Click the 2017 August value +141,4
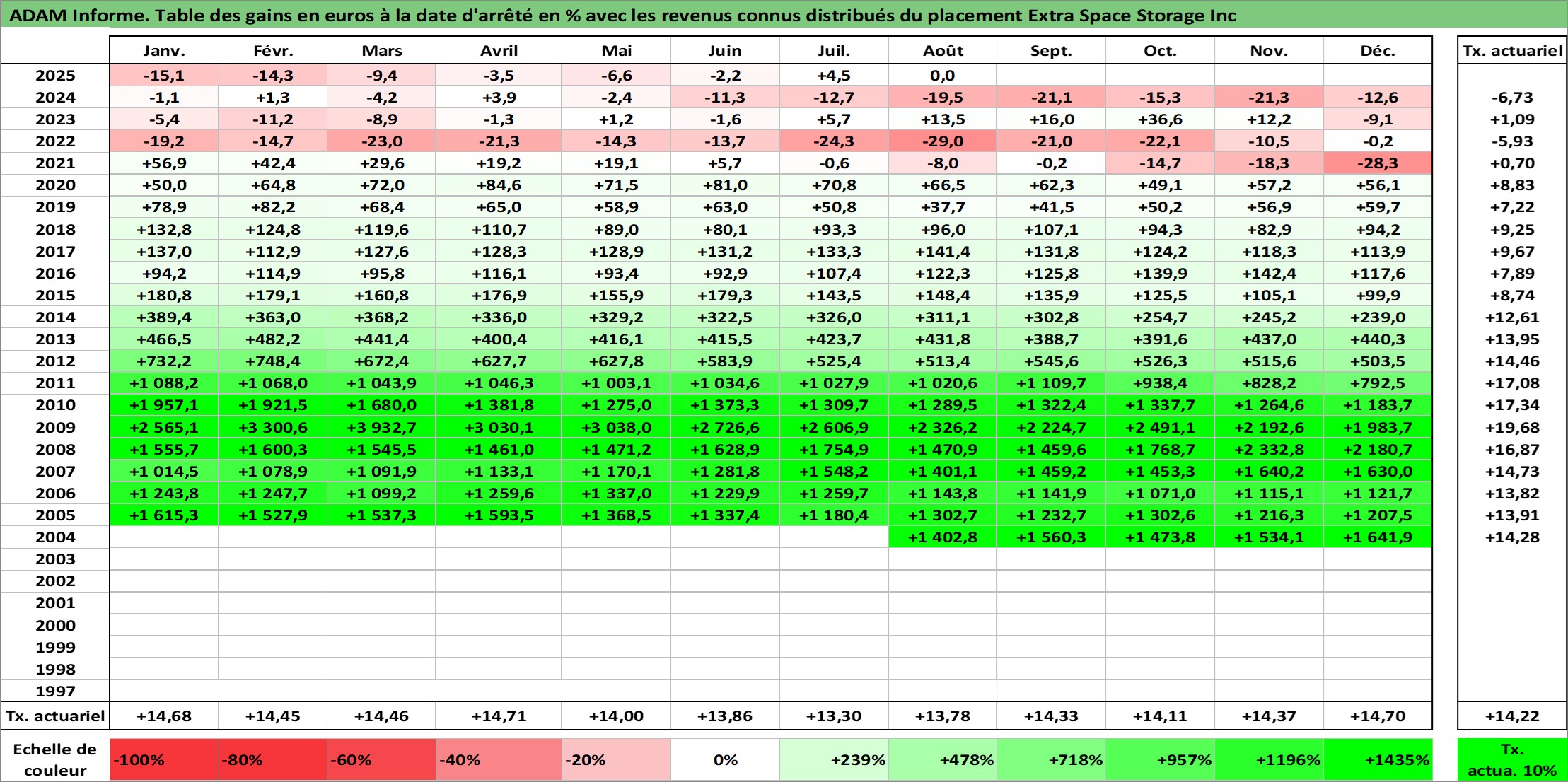Screen dimensions: 1568x782 click(943, 252)
